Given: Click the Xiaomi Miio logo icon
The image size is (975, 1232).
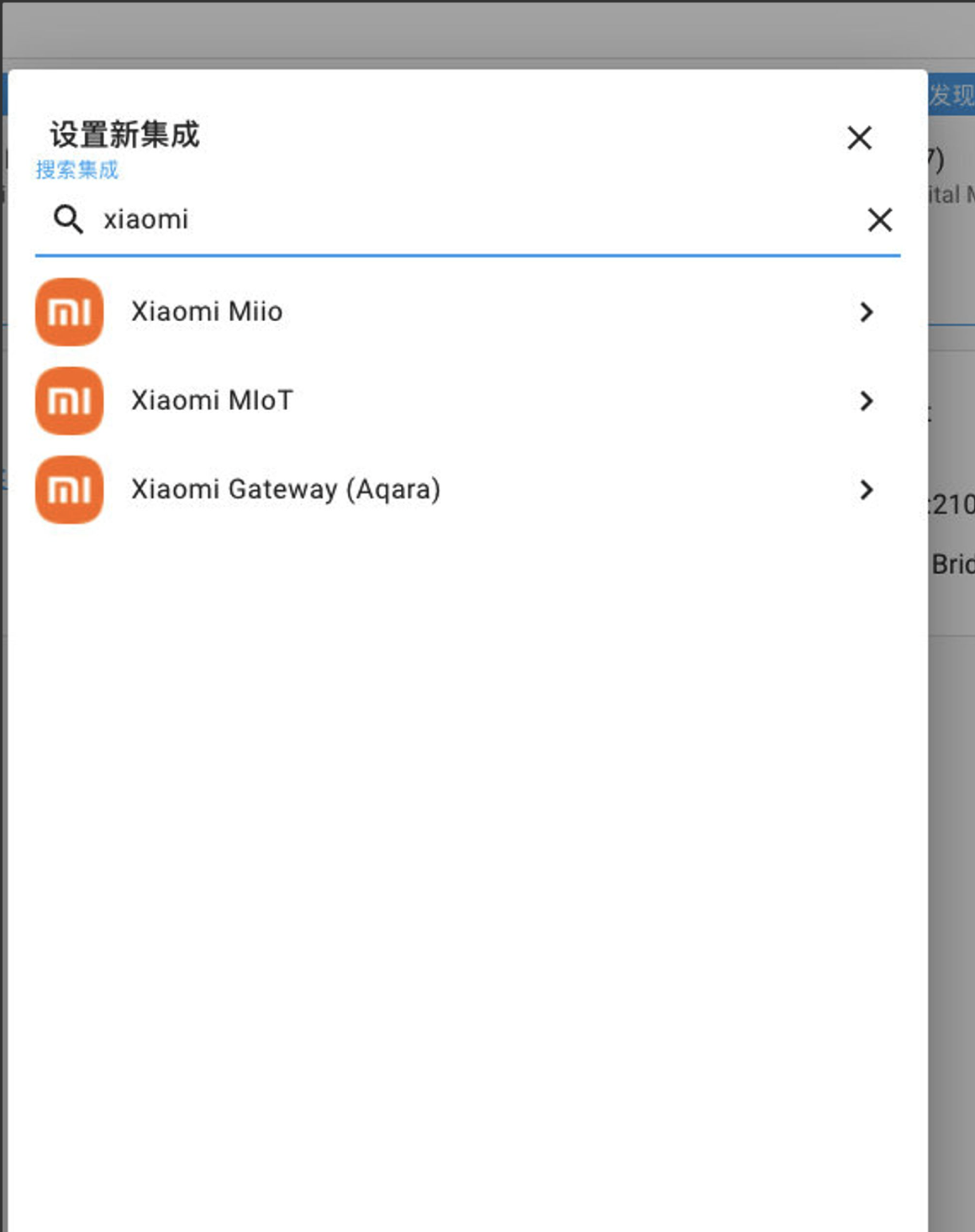Looking at the screenshot, I should coord(69,312).
